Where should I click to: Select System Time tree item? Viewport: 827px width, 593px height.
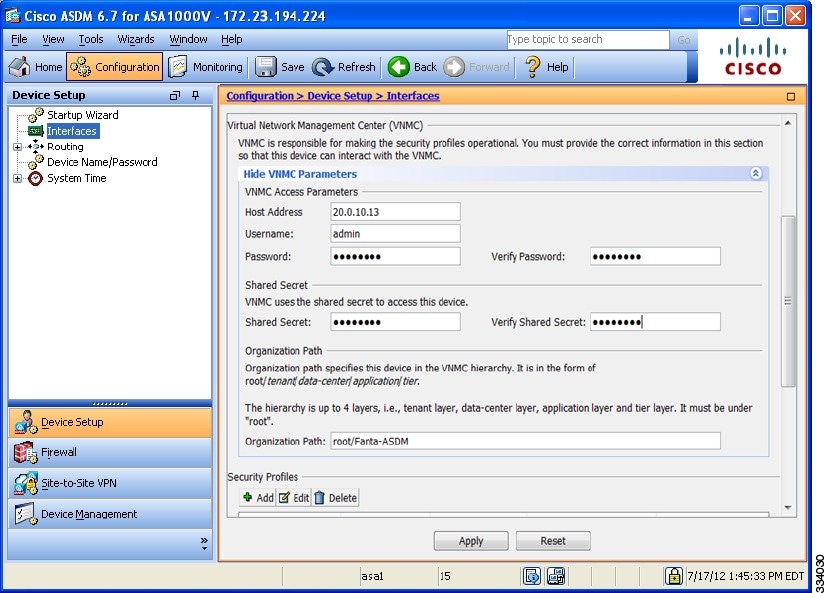click(76, 178)
